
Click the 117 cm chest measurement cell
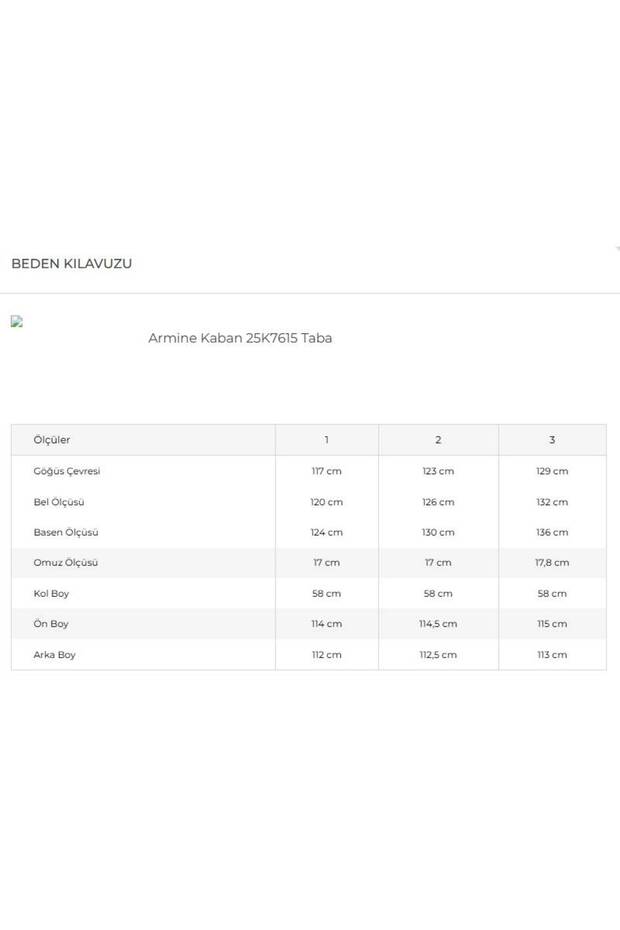coord(326,471)
